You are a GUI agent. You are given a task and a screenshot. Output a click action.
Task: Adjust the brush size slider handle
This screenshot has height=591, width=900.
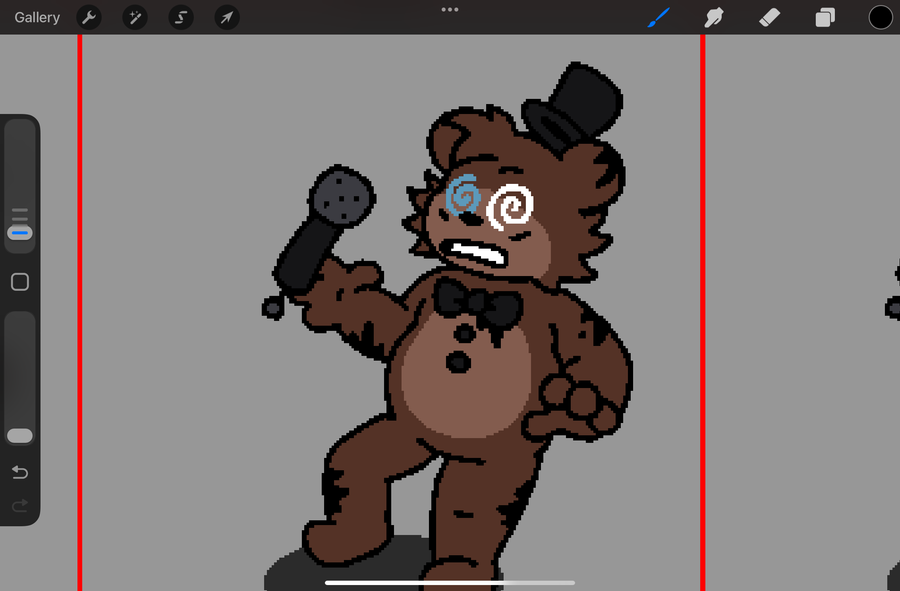(x=20, y=233)
